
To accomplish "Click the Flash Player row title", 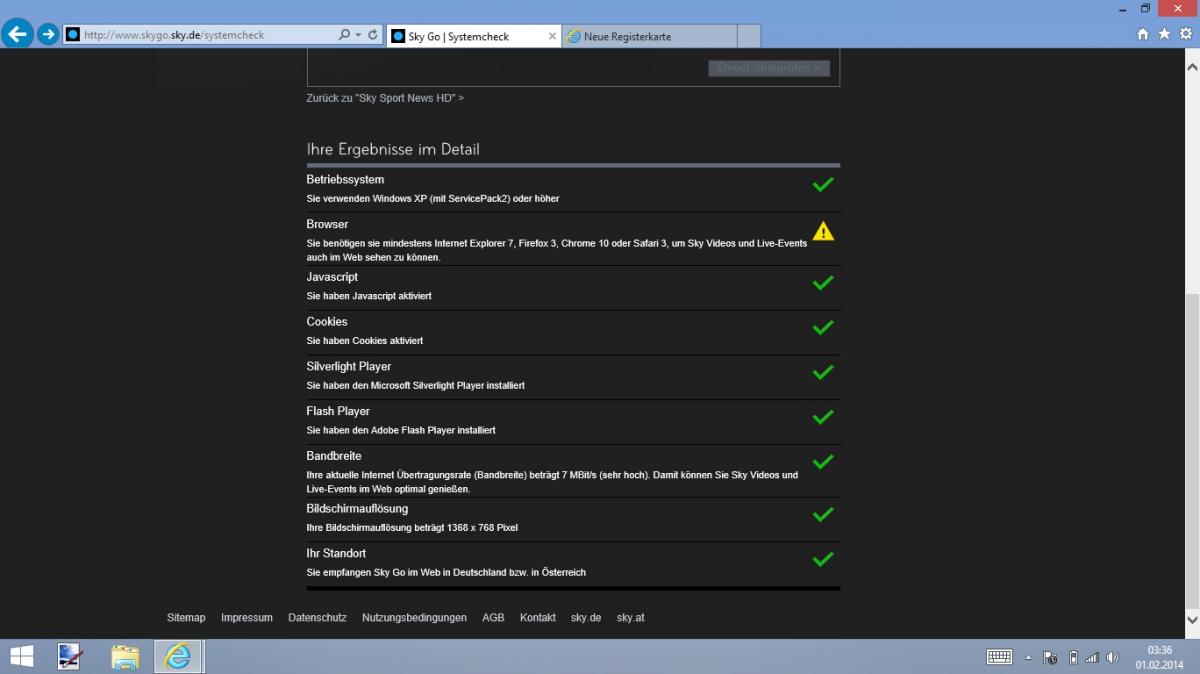I will click(338, 411).
